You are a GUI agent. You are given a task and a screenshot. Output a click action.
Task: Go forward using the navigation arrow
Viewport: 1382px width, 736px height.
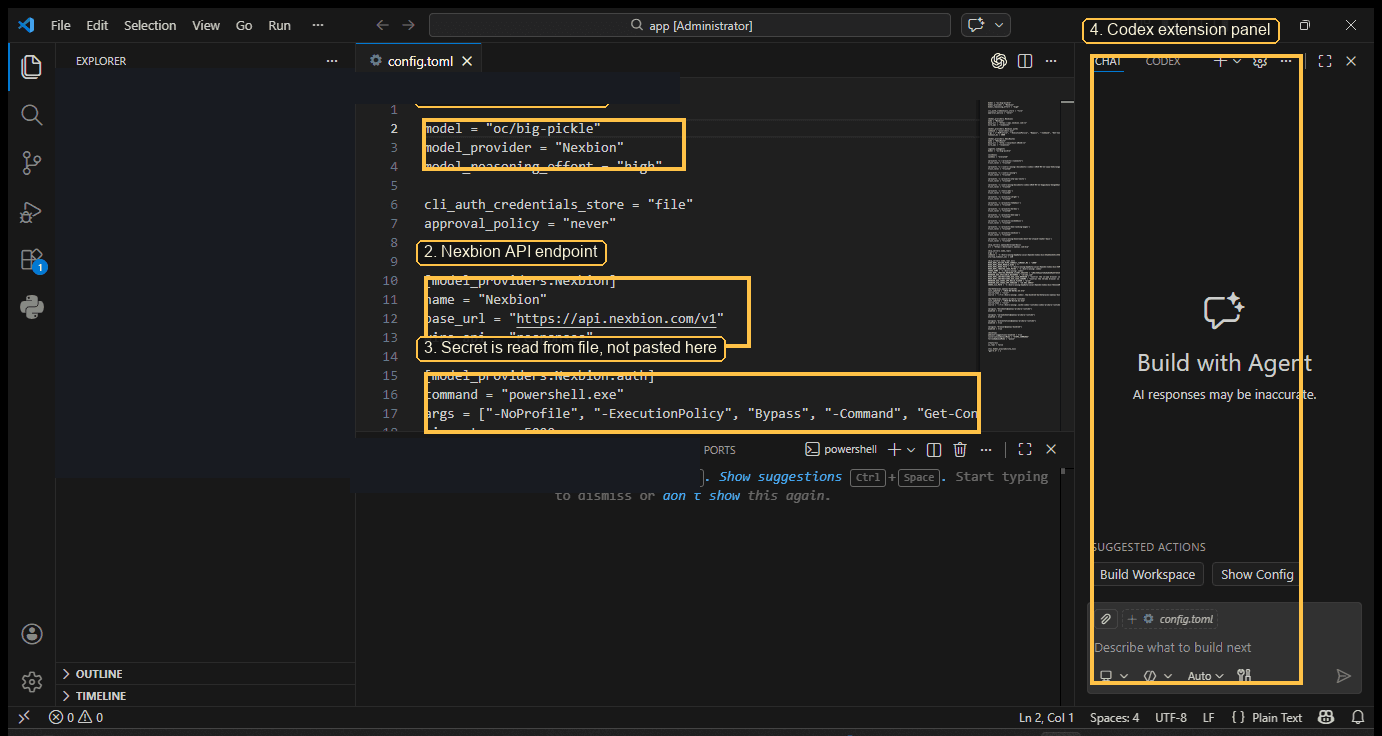click(x=408, y=25)
